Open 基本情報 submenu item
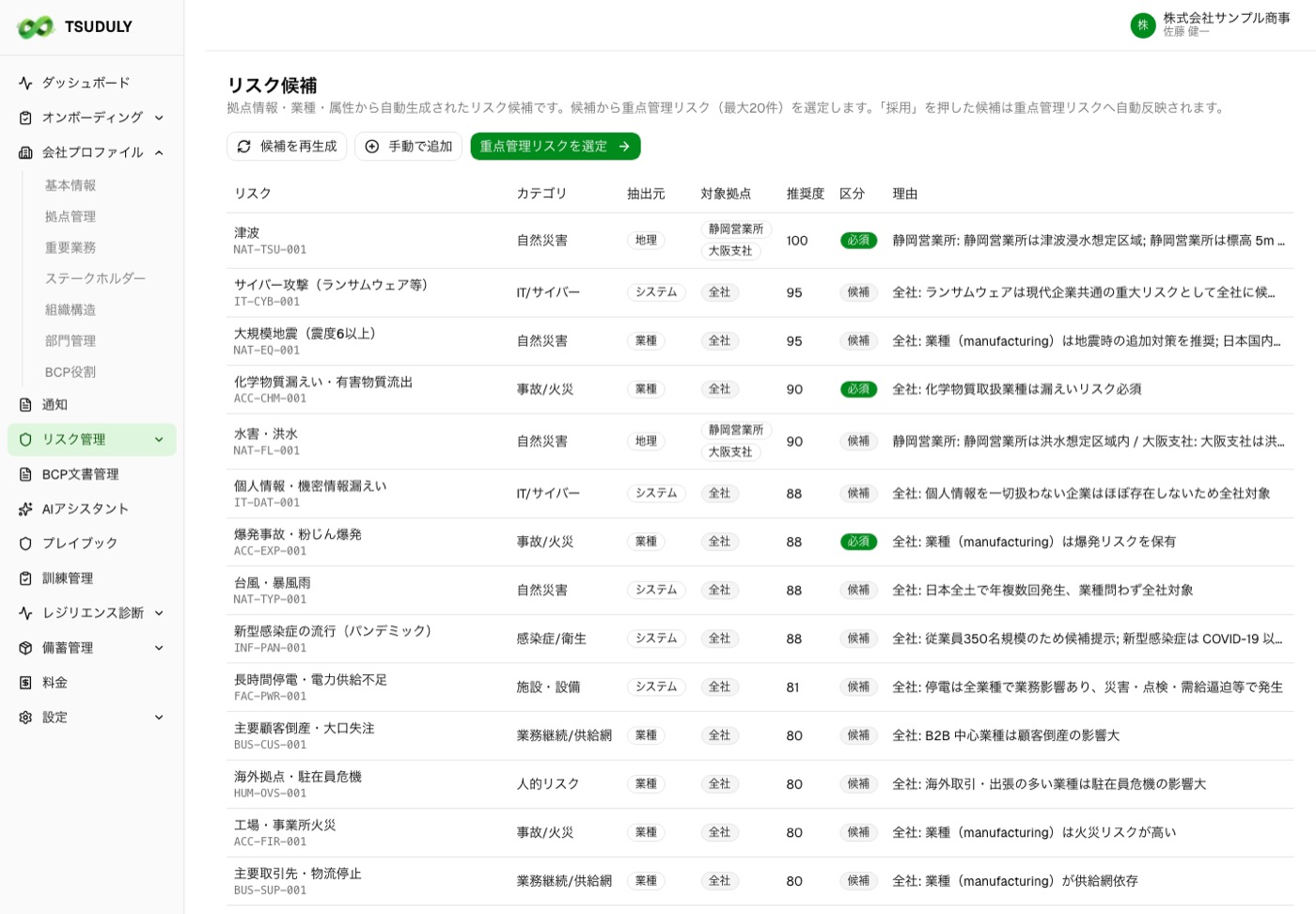This screenshot has height=914, width=1316. tap(70, 186)
